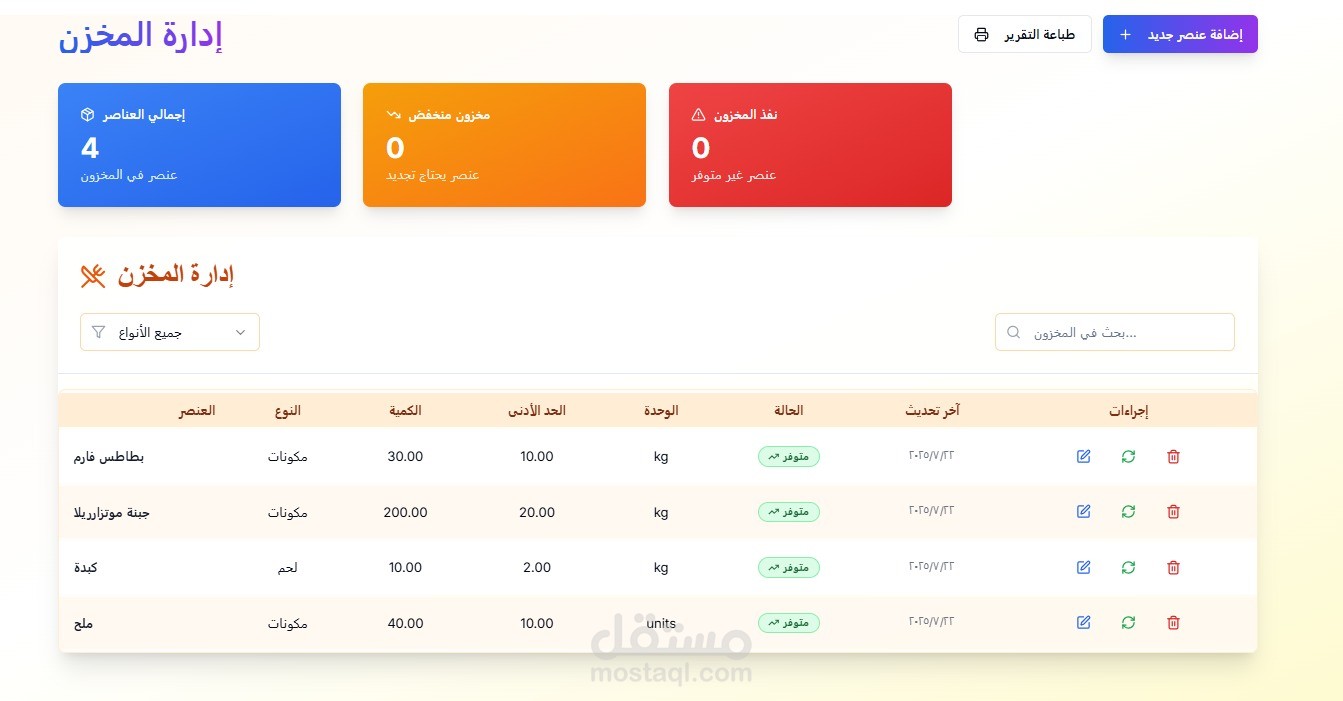Screen dimensions: 1343x701
Task: Select the item name جبنة موتزاريلا
Action: pyautogui.click(x=112, y=512)
